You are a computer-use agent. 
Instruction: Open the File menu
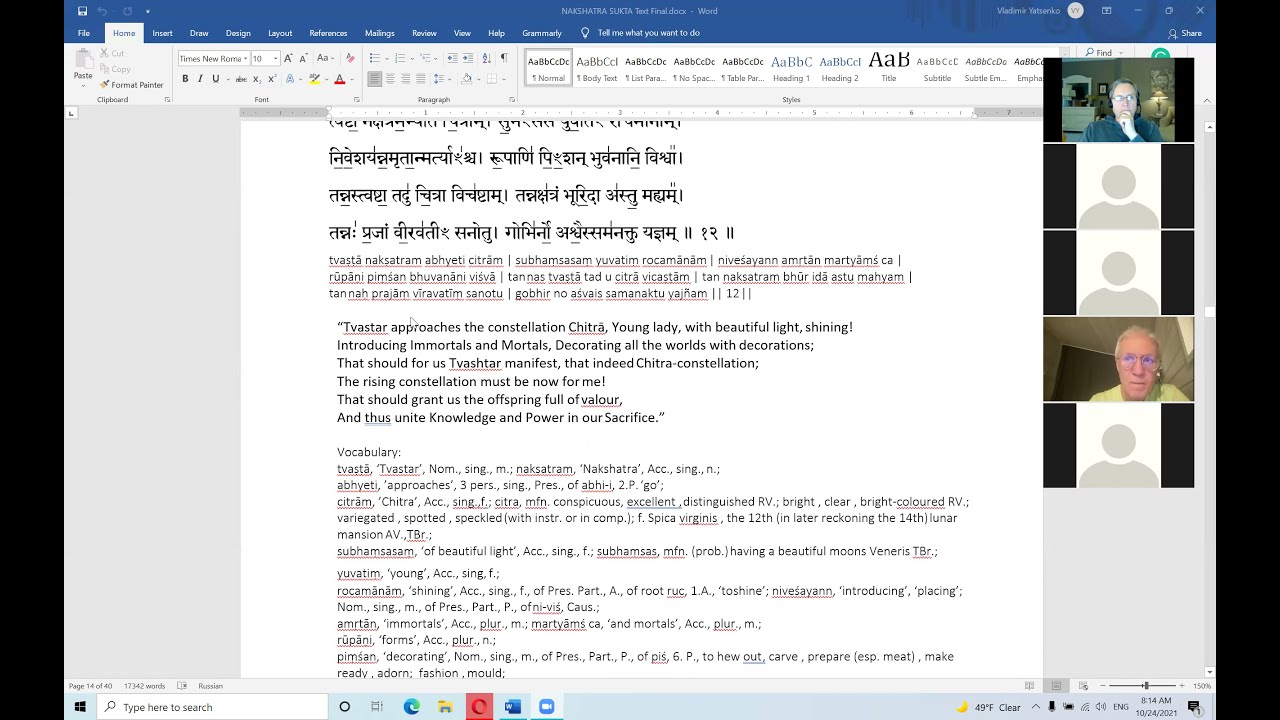[x=84, y=33]
